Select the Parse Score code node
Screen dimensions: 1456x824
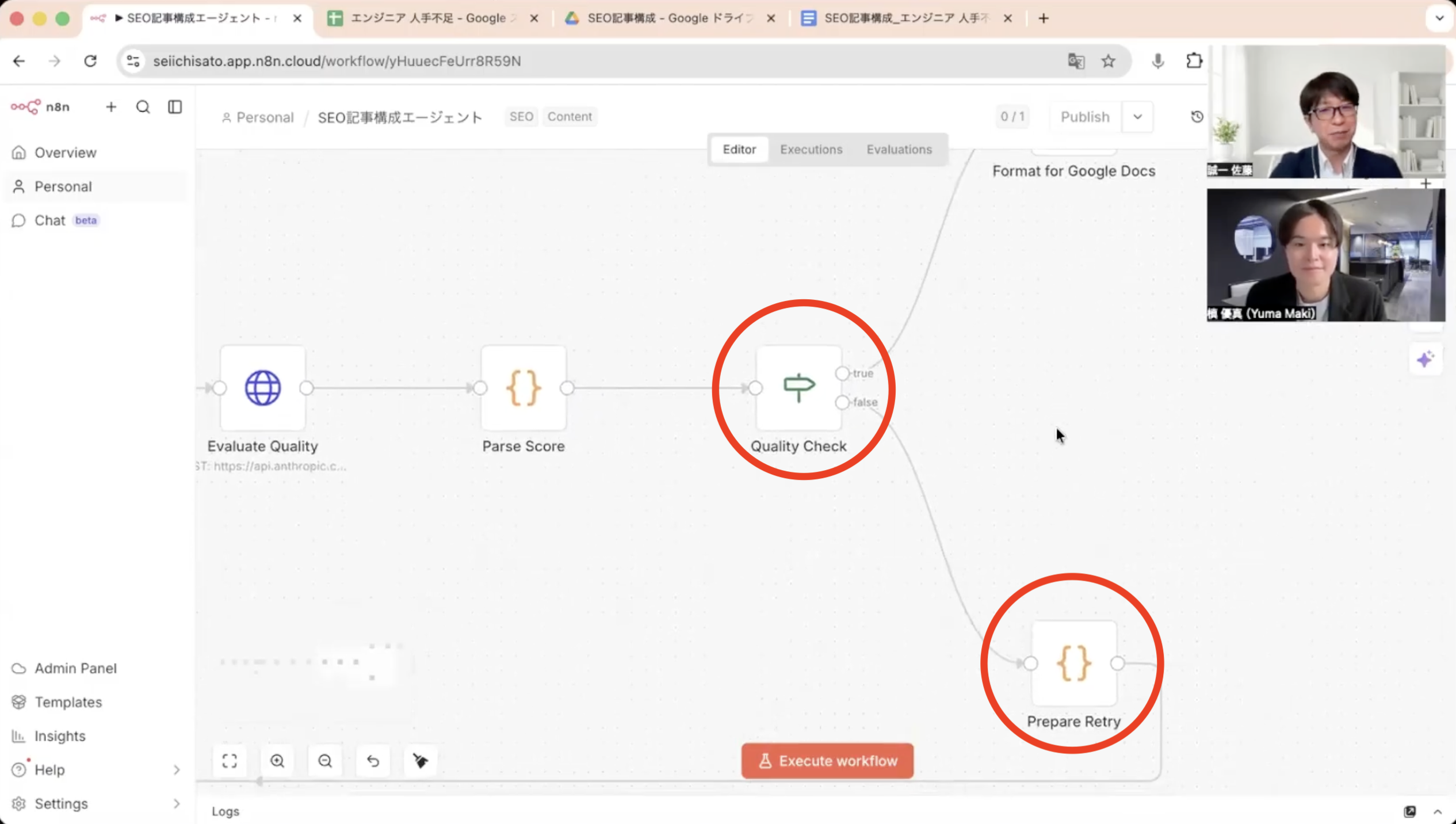[x=523, y=388]
